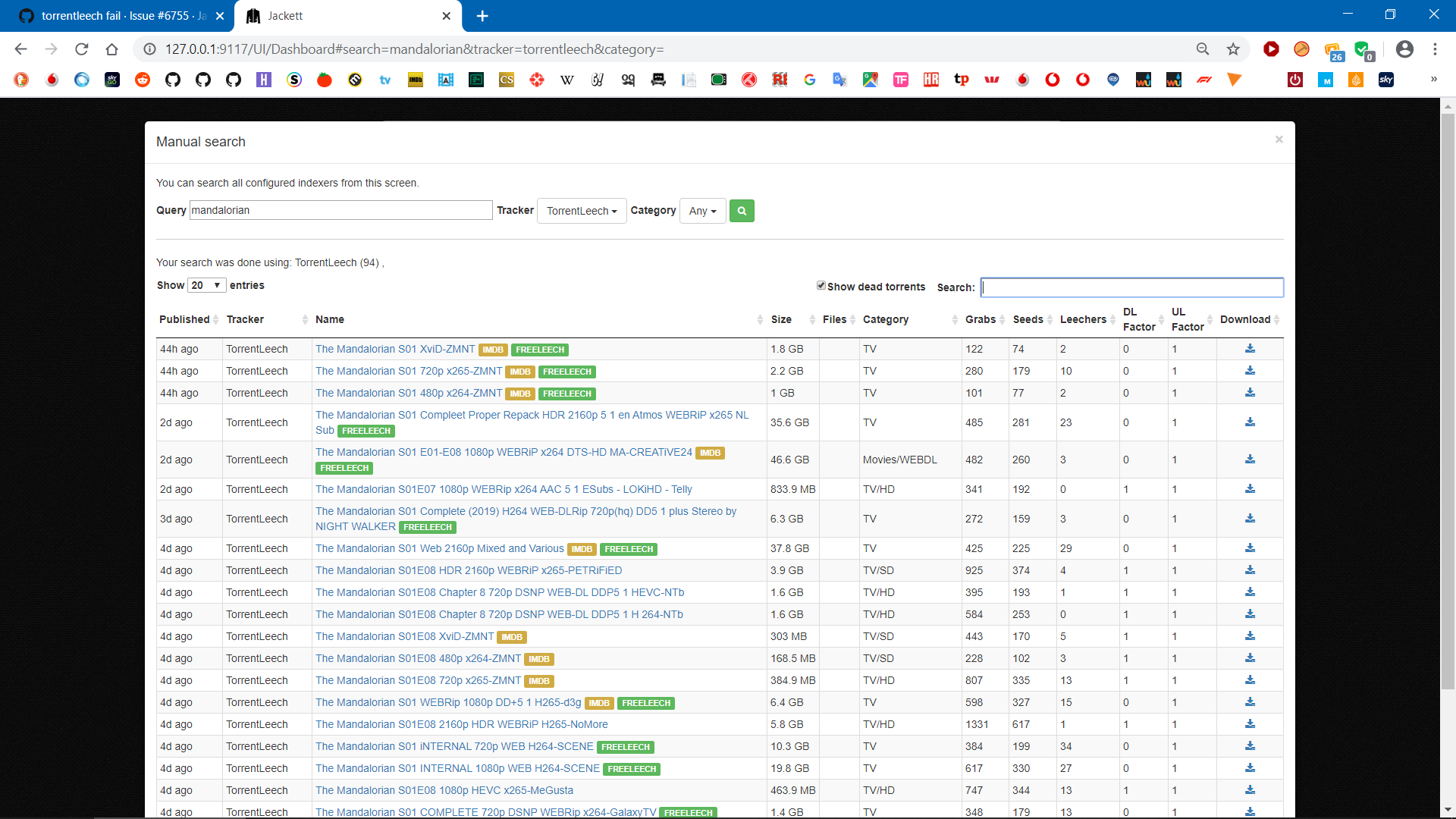Run the search with the magnifier button
1456x819 pixels.
[742, 211]
